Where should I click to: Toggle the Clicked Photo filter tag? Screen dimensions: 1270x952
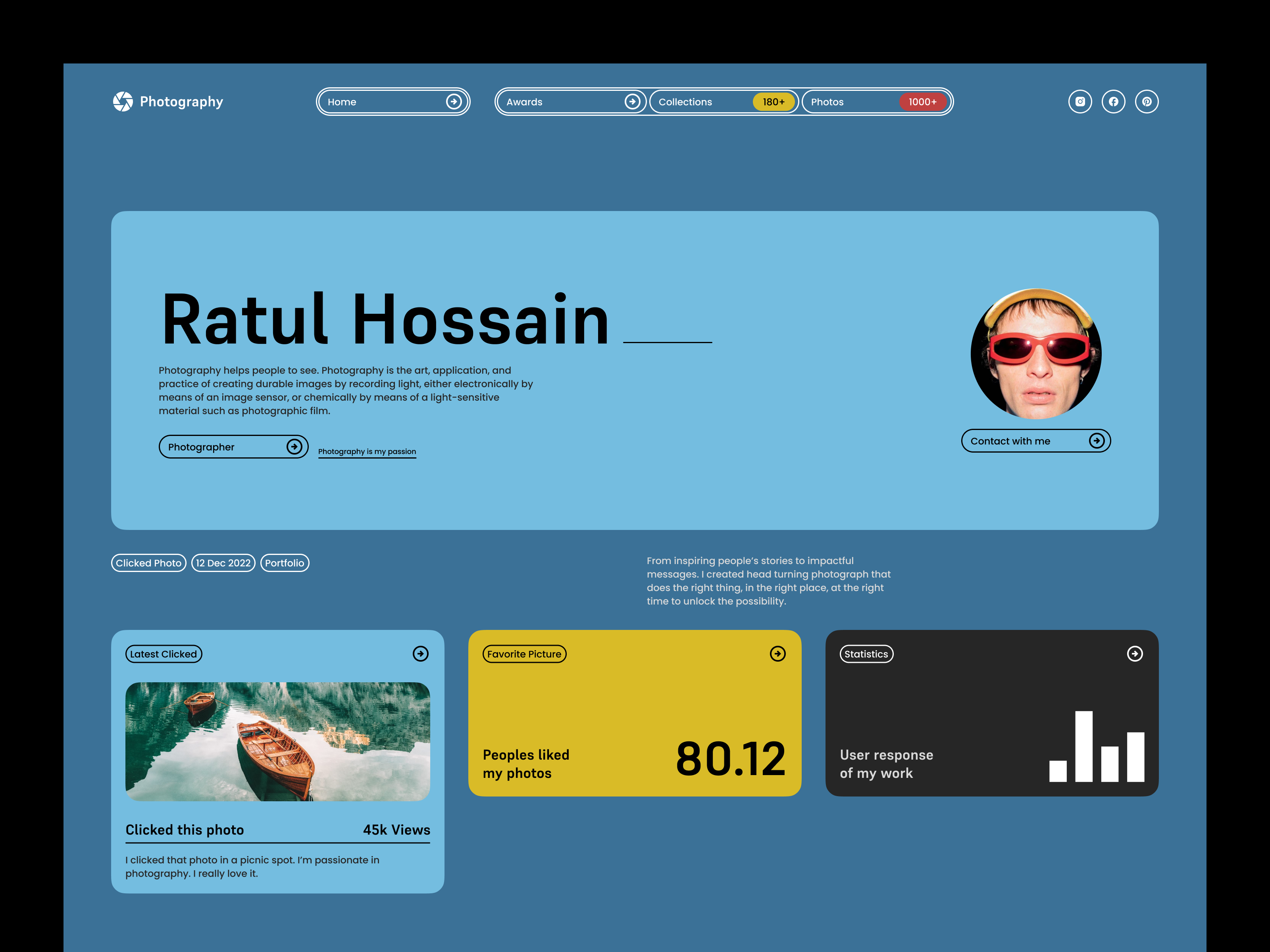pyautogui.click(x=149, y=563)
